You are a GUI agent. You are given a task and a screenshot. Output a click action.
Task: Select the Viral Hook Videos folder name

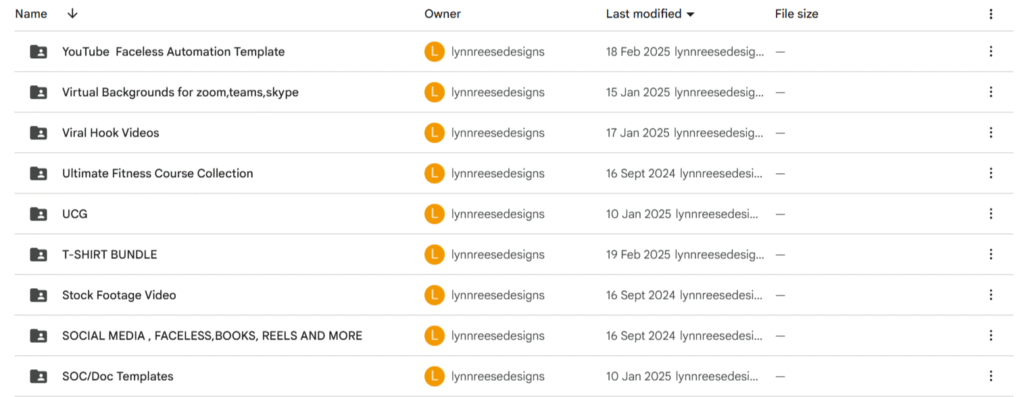tap(110, 133)
